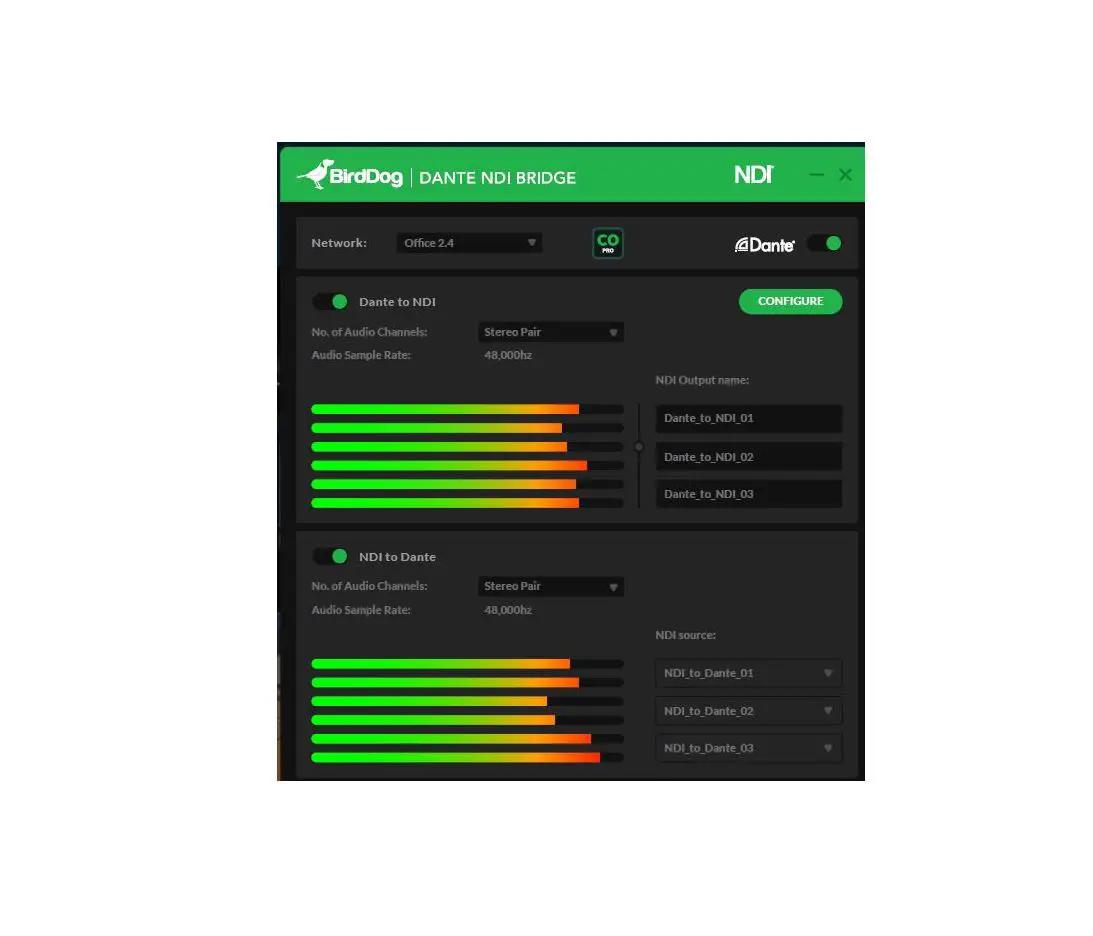Toggle off NDI to Dante
This screenshot has width=1093, height=936.
[x=330, y=556]
